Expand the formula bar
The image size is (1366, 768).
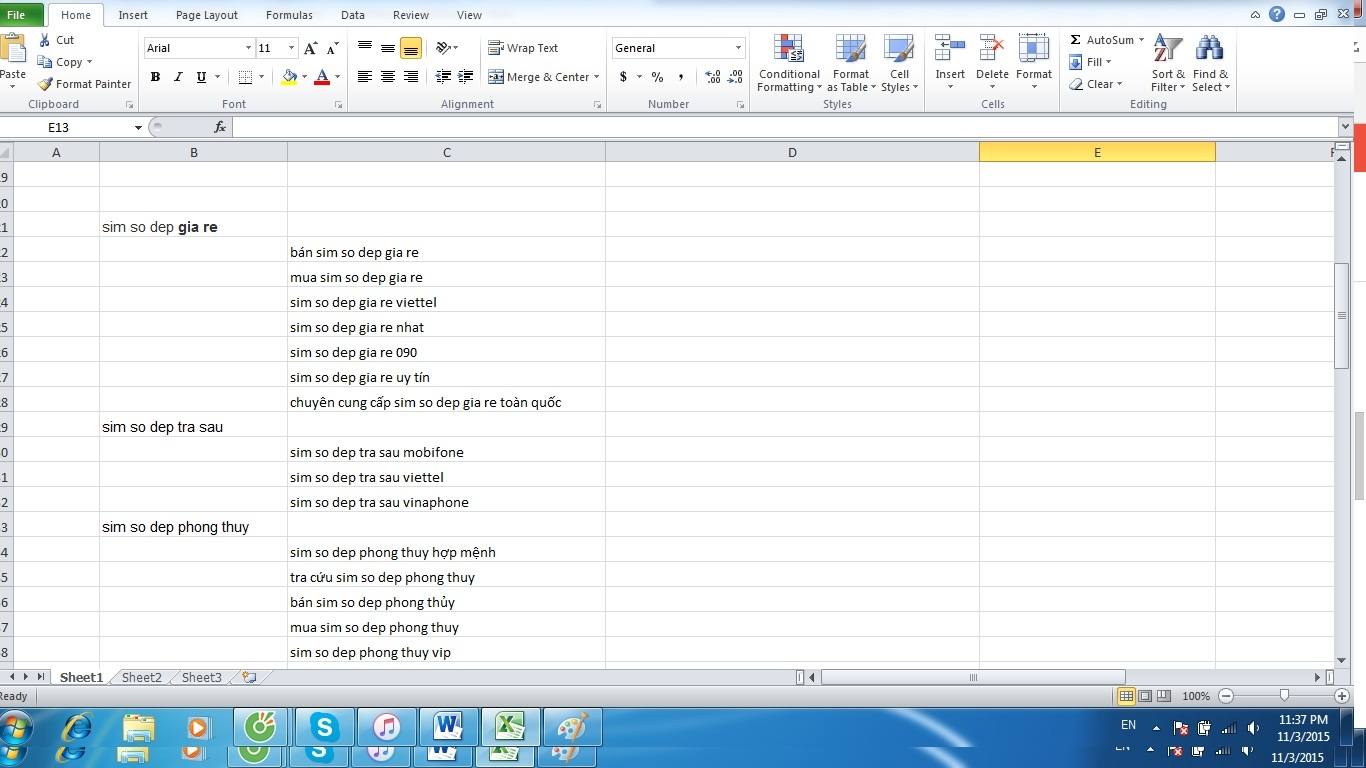click(1344, 127)
